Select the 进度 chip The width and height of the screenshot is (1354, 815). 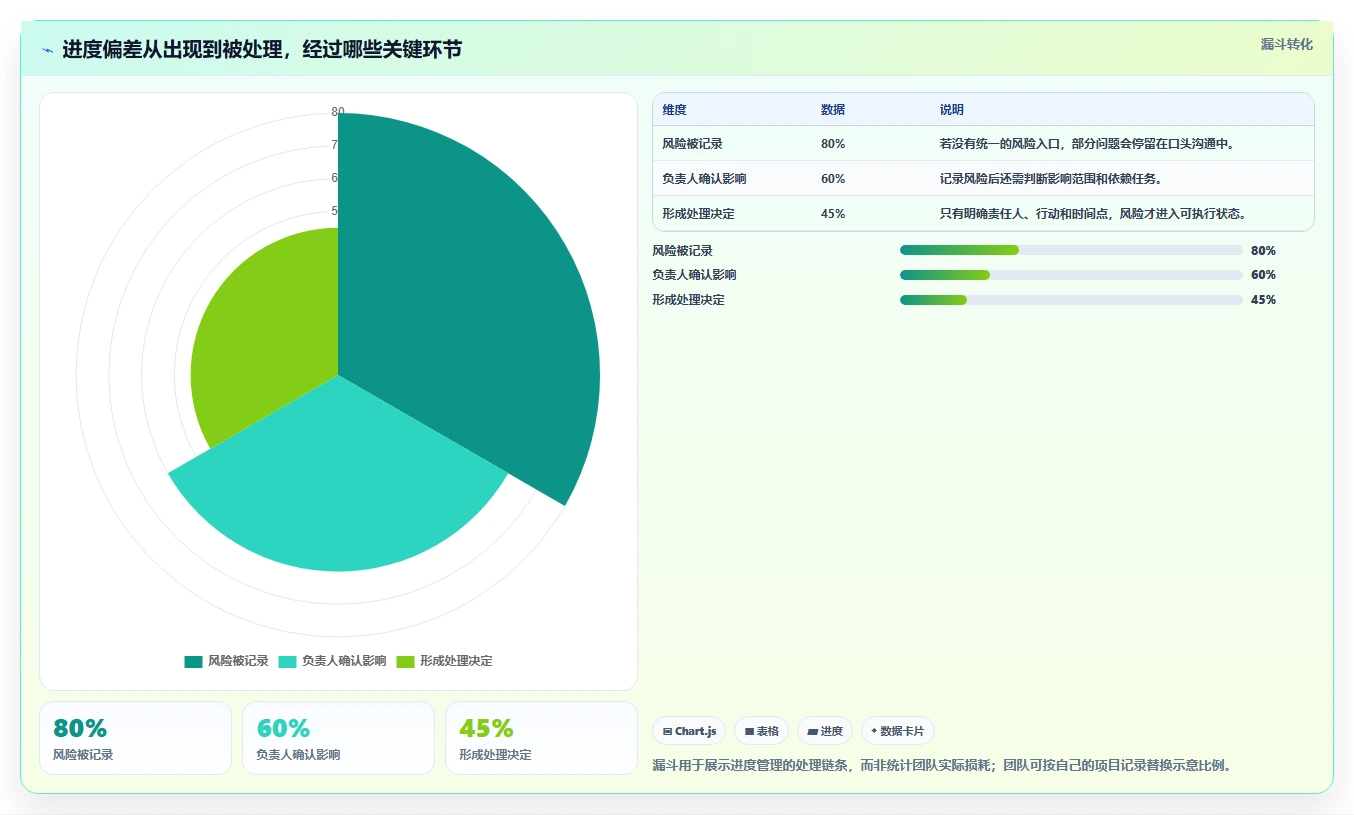825,731
